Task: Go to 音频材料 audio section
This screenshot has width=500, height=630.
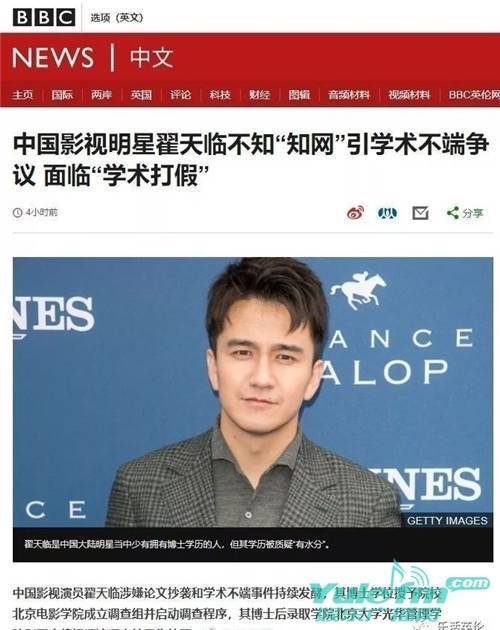Action: click(348, 95)
